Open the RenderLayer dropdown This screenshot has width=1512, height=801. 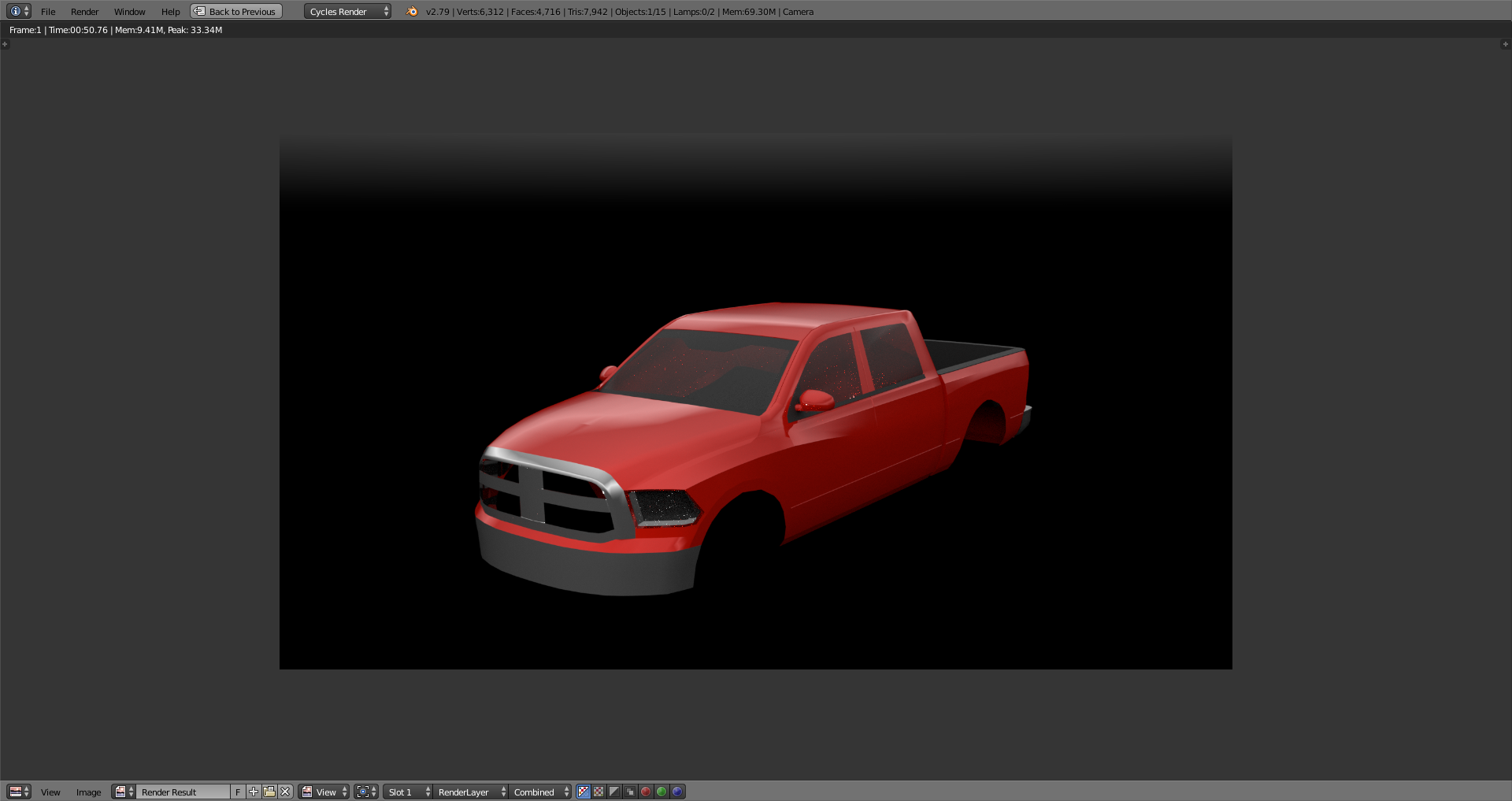tap(470, 792)
